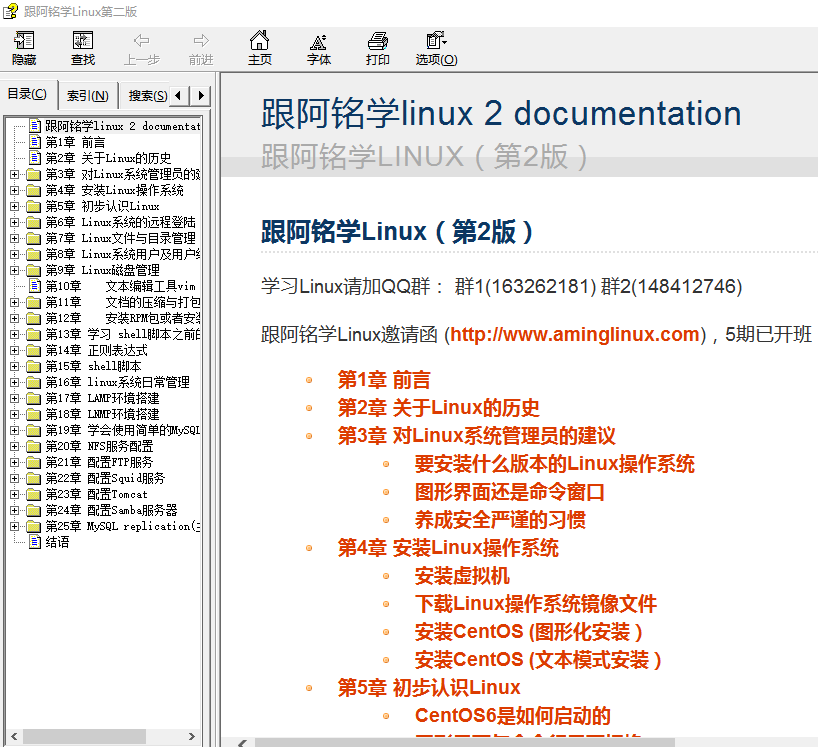The height and width of the screenshot is (747, 818).
Task: Click the left tab-scroll arrow near 搜索(S)
Action: (x=178, y=94)
